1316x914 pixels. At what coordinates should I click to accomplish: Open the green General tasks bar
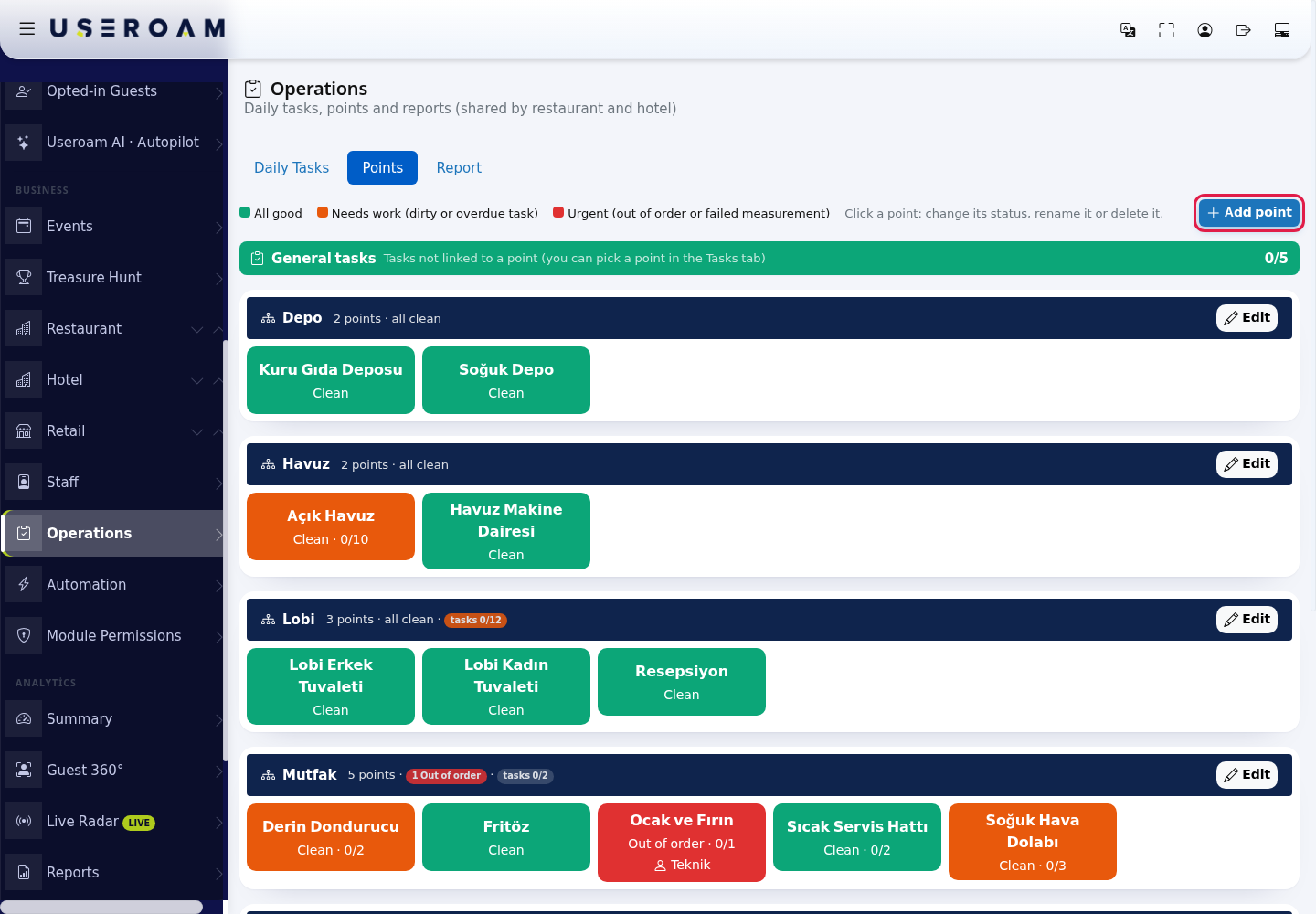(x=769, y=258)
